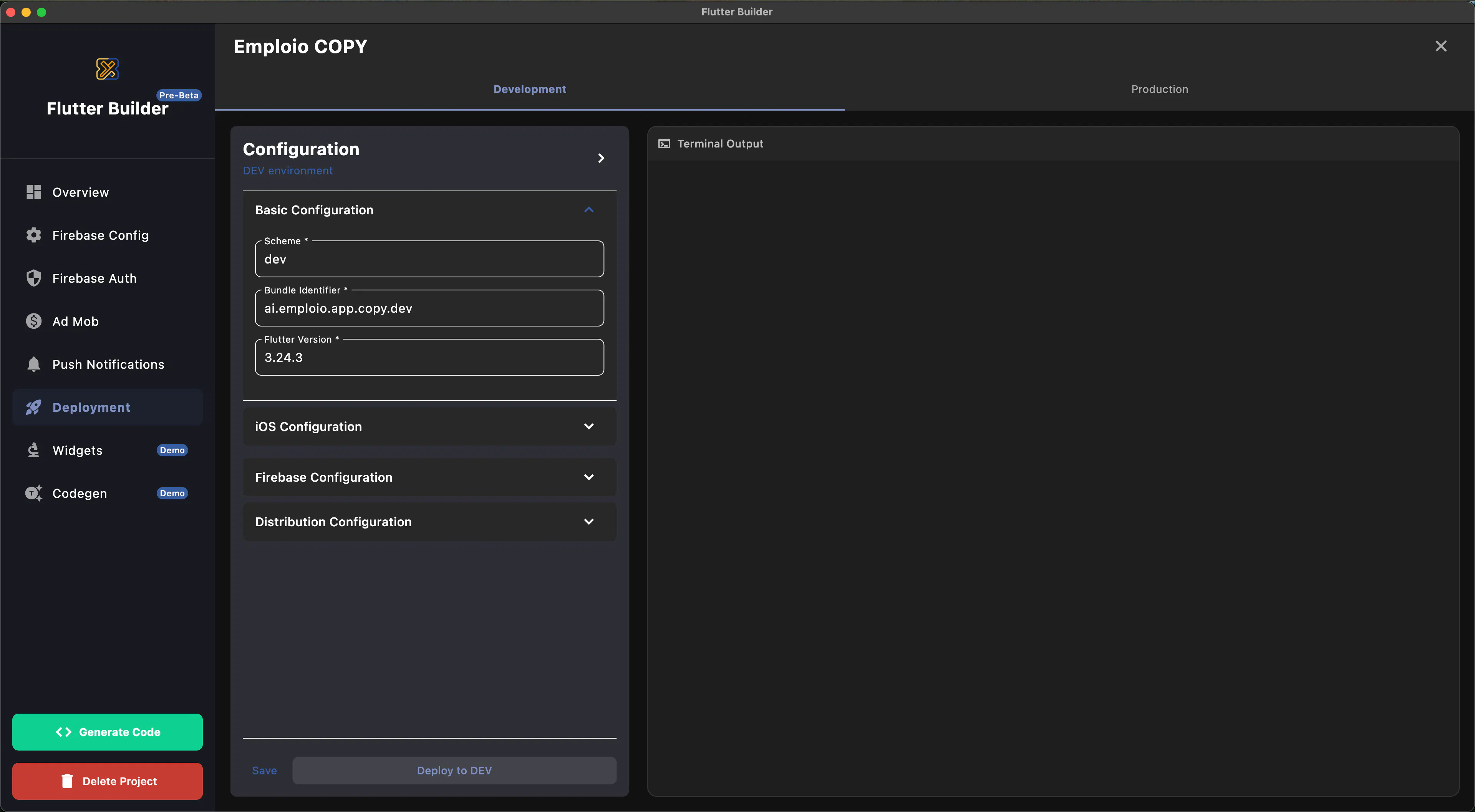The width and height of the screenshot is (1475, 812).
Task: Collapse the Basic Configuration section
Action: coord(588,210)
